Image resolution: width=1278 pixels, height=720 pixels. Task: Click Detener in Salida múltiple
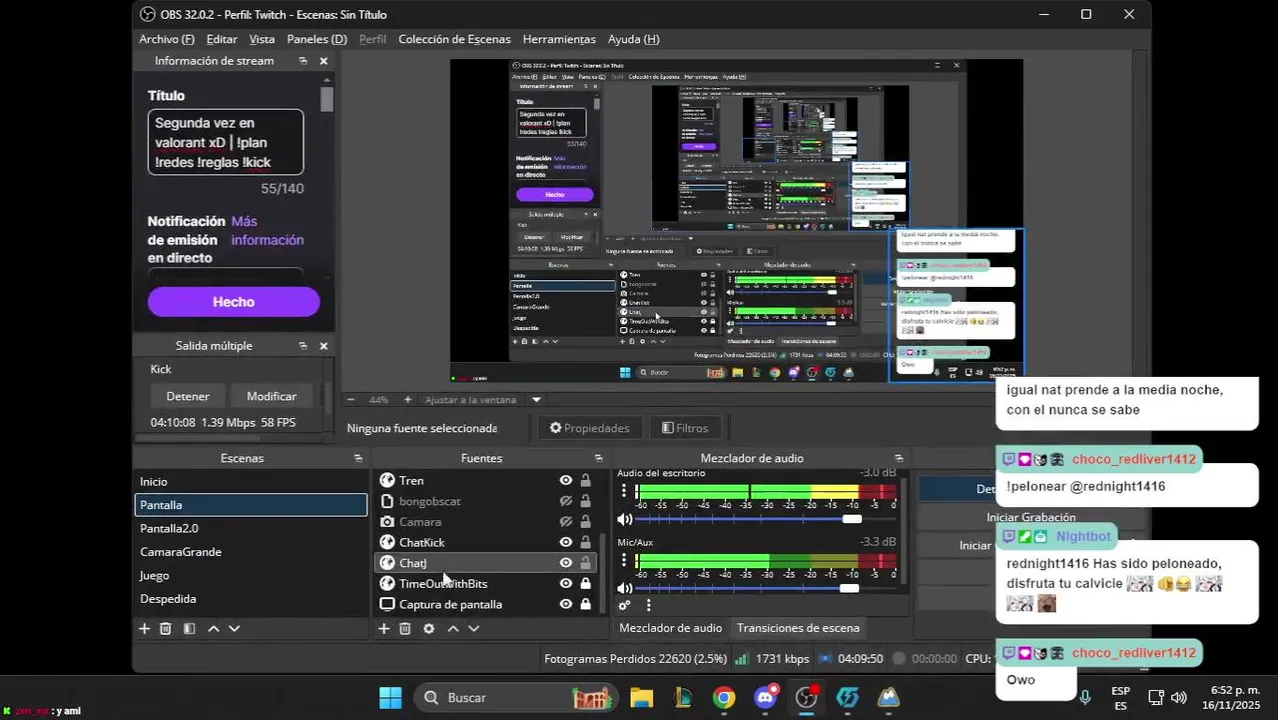tap(188, 396)
